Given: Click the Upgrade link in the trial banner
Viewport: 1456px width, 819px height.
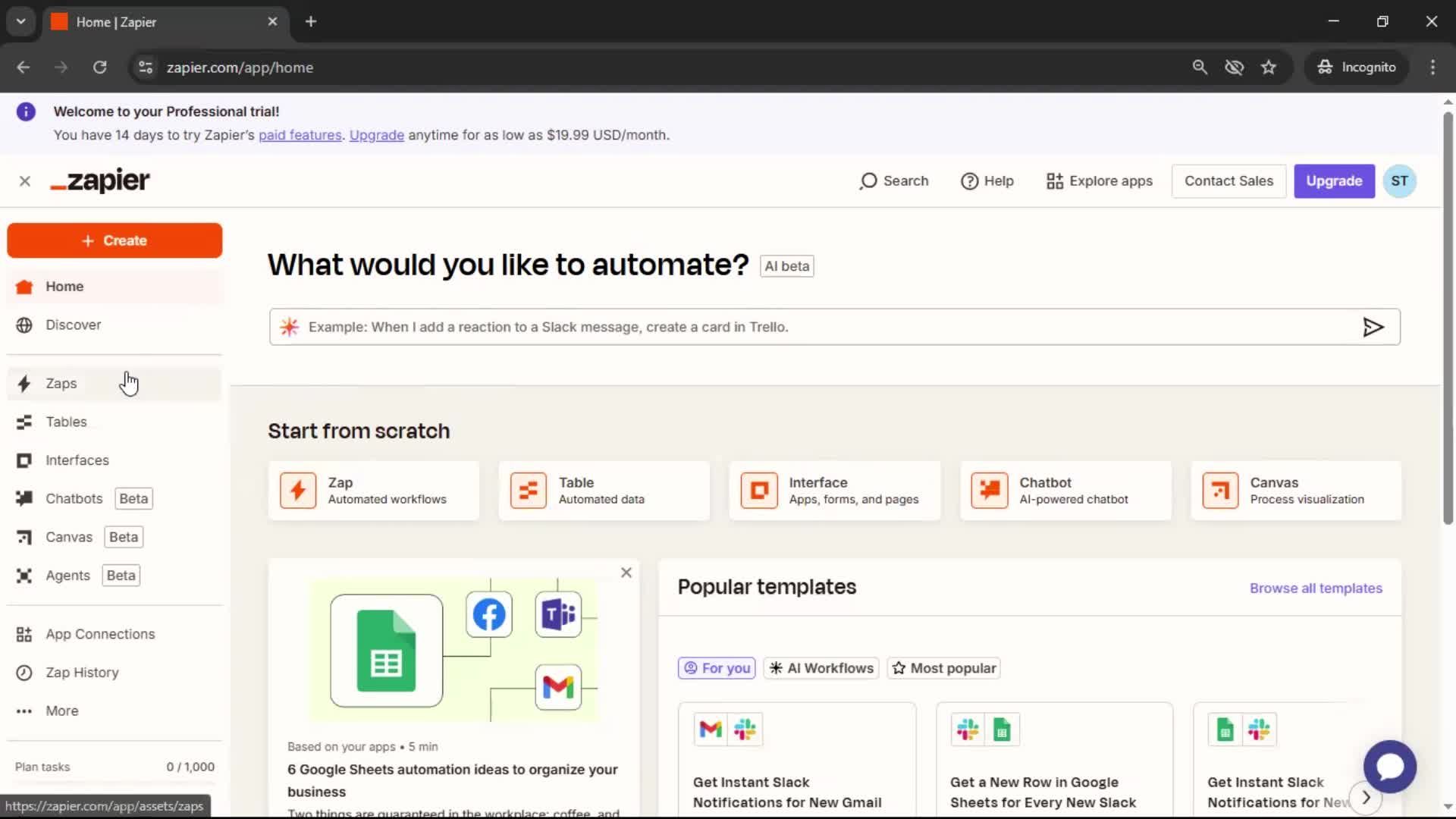Looking at the screenshot, I should [377, 135].
